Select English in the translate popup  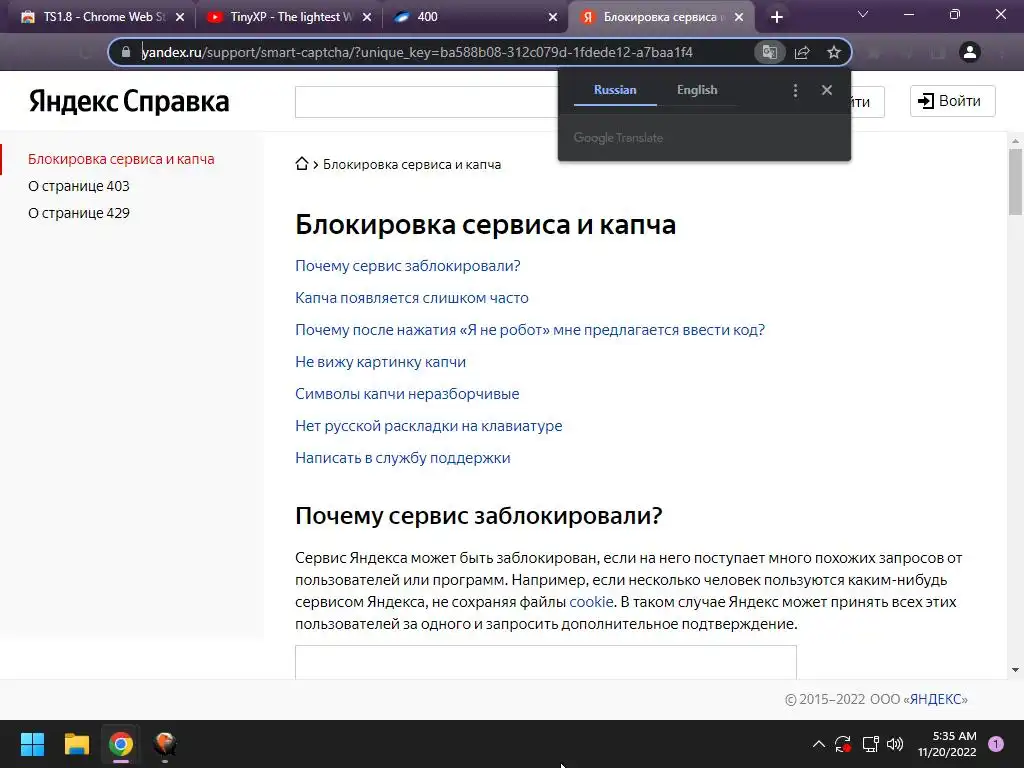coord(697,90)
